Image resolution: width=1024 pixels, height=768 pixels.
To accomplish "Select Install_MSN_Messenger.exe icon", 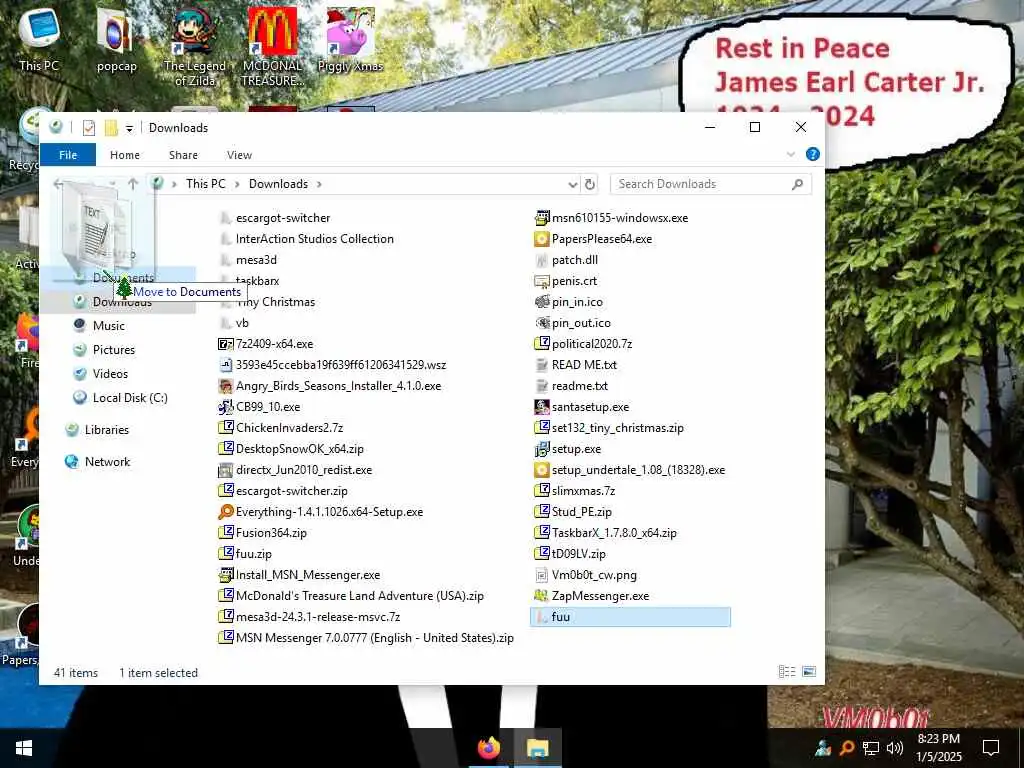I will point(225,575).
